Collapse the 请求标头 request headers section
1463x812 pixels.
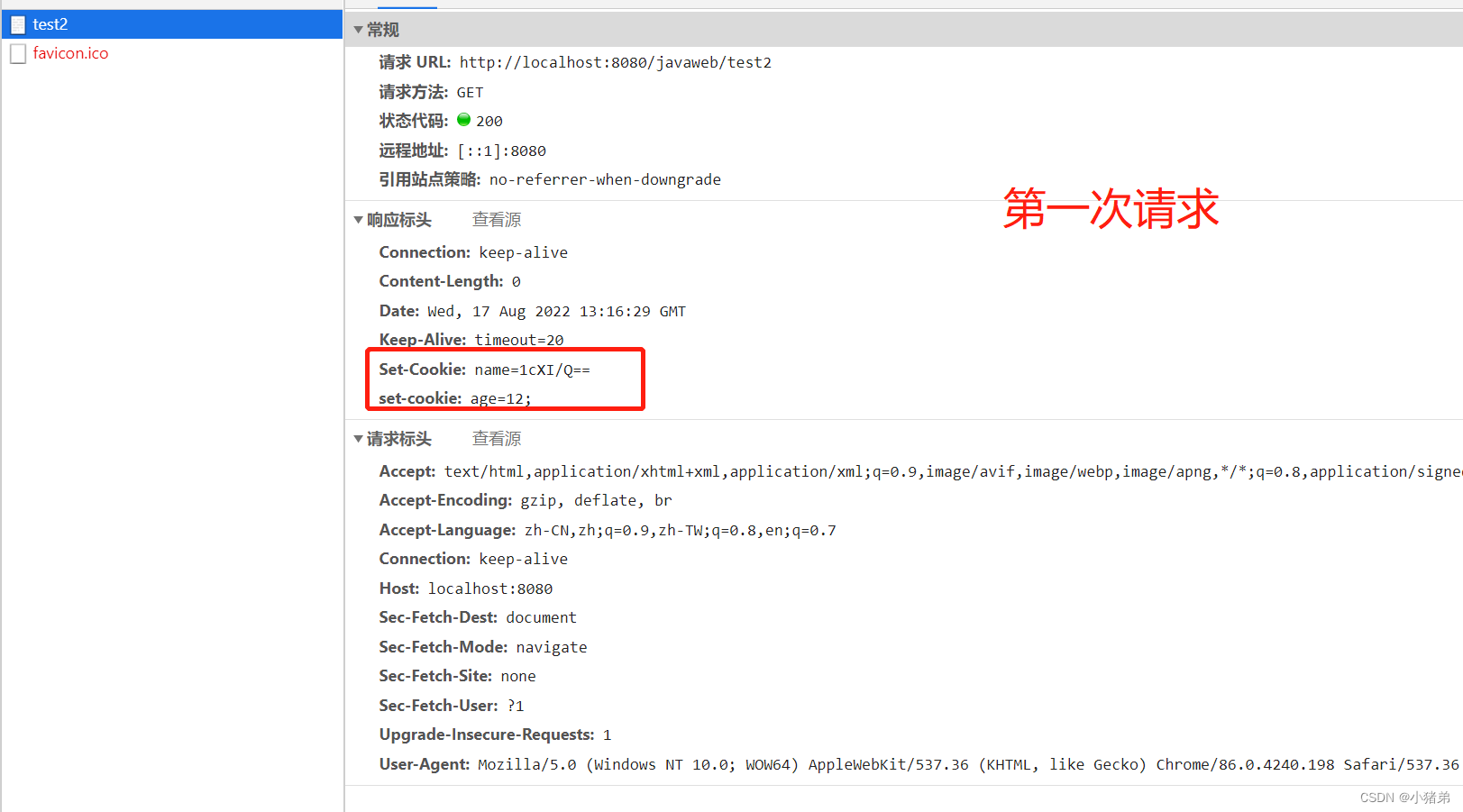point(359,439)
